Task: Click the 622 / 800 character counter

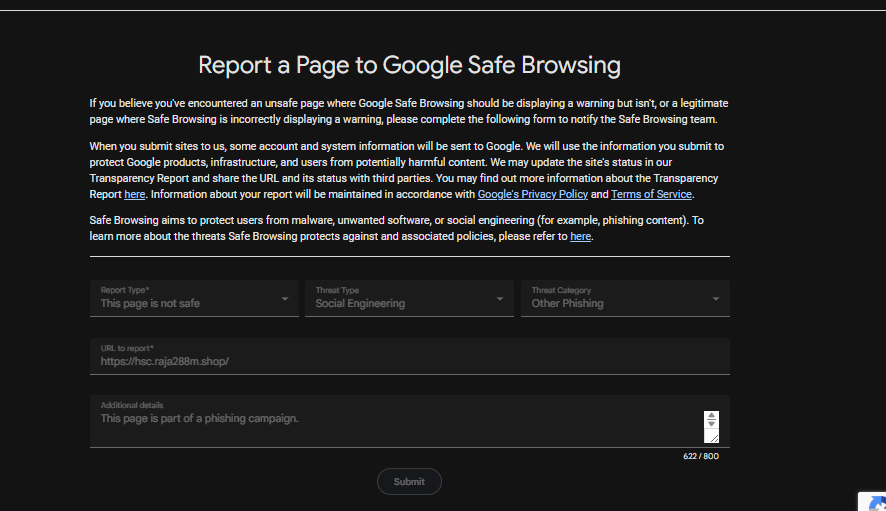Action: [701, 456]
